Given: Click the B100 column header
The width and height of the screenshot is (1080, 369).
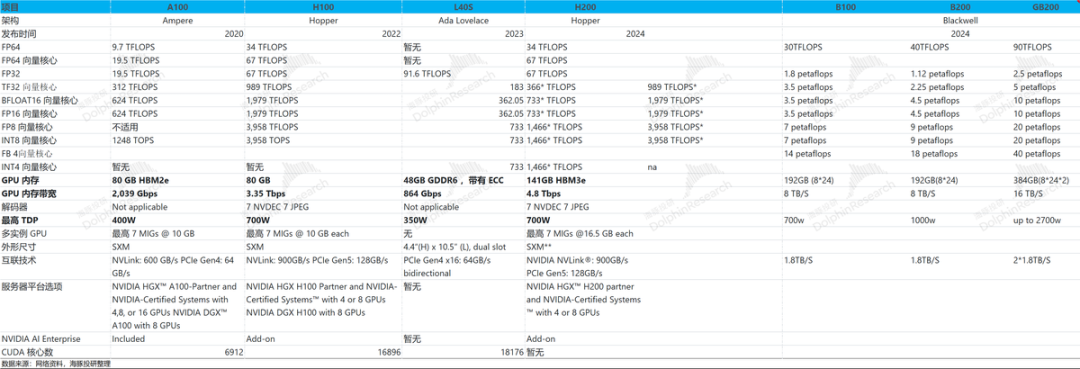Looking at the screenshot, I should (846, 7).
